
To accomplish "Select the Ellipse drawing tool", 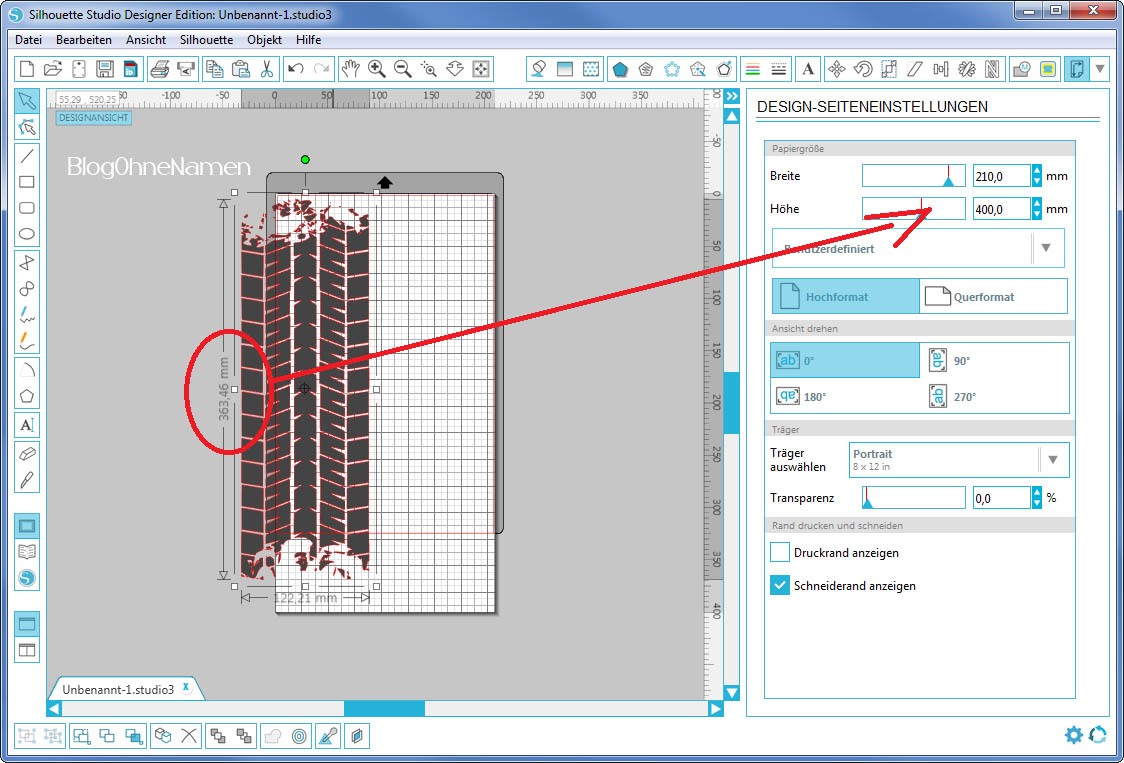I will [x=27, y=234].
